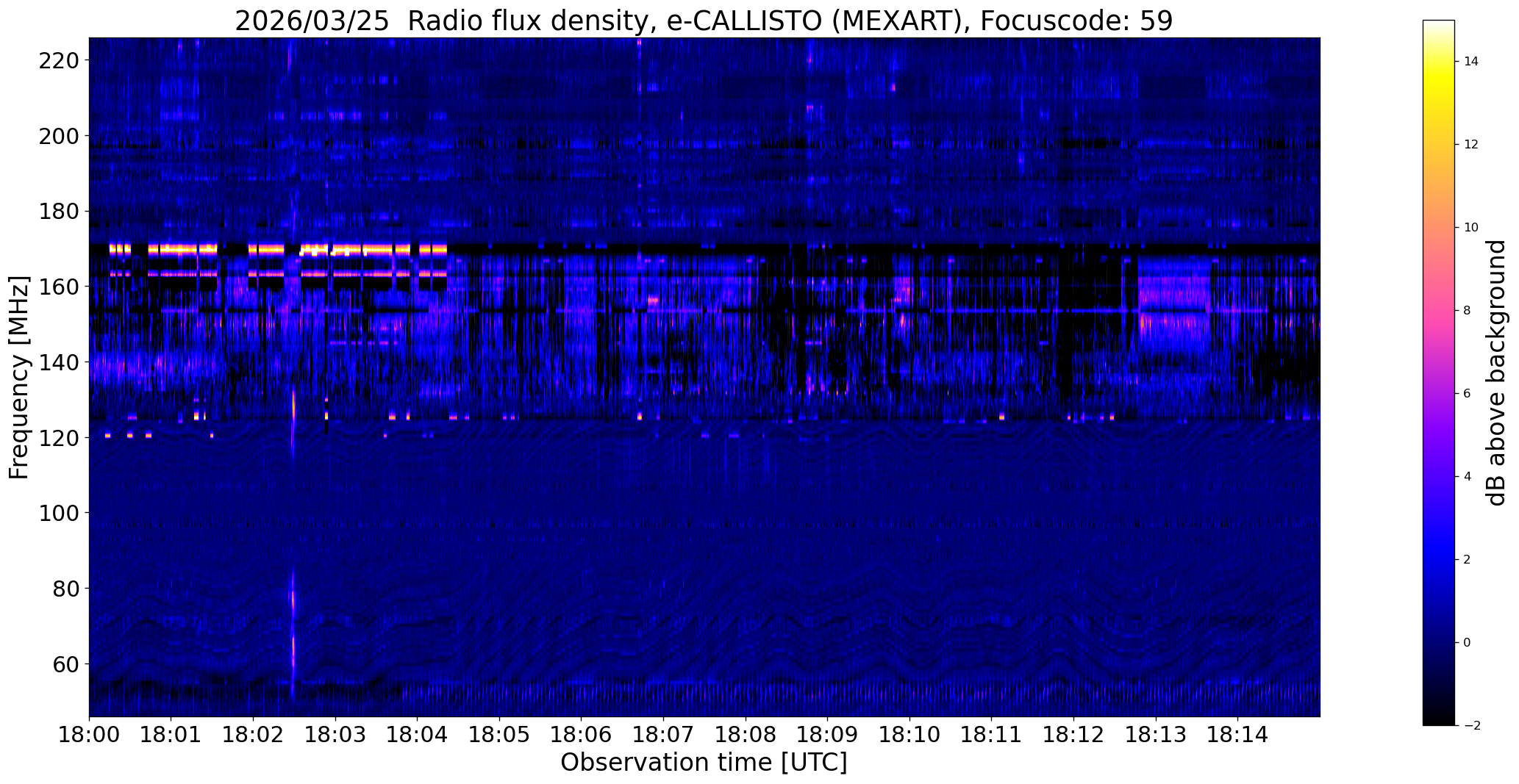Click the 18:01 time tick label
The width and height of the screenshot is (1519, 784).
tap(171, 736)
